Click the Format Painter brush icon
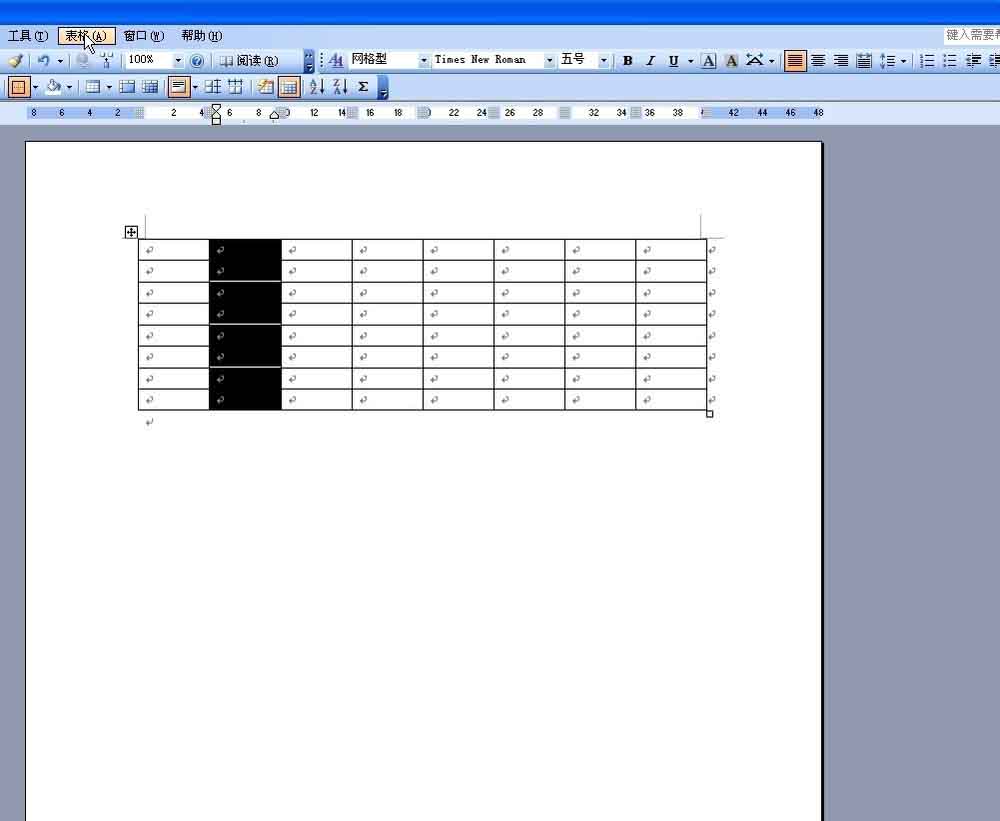The width and height of the screenshot is (1000, 821). pyautogui.click(x=15, y=61)
